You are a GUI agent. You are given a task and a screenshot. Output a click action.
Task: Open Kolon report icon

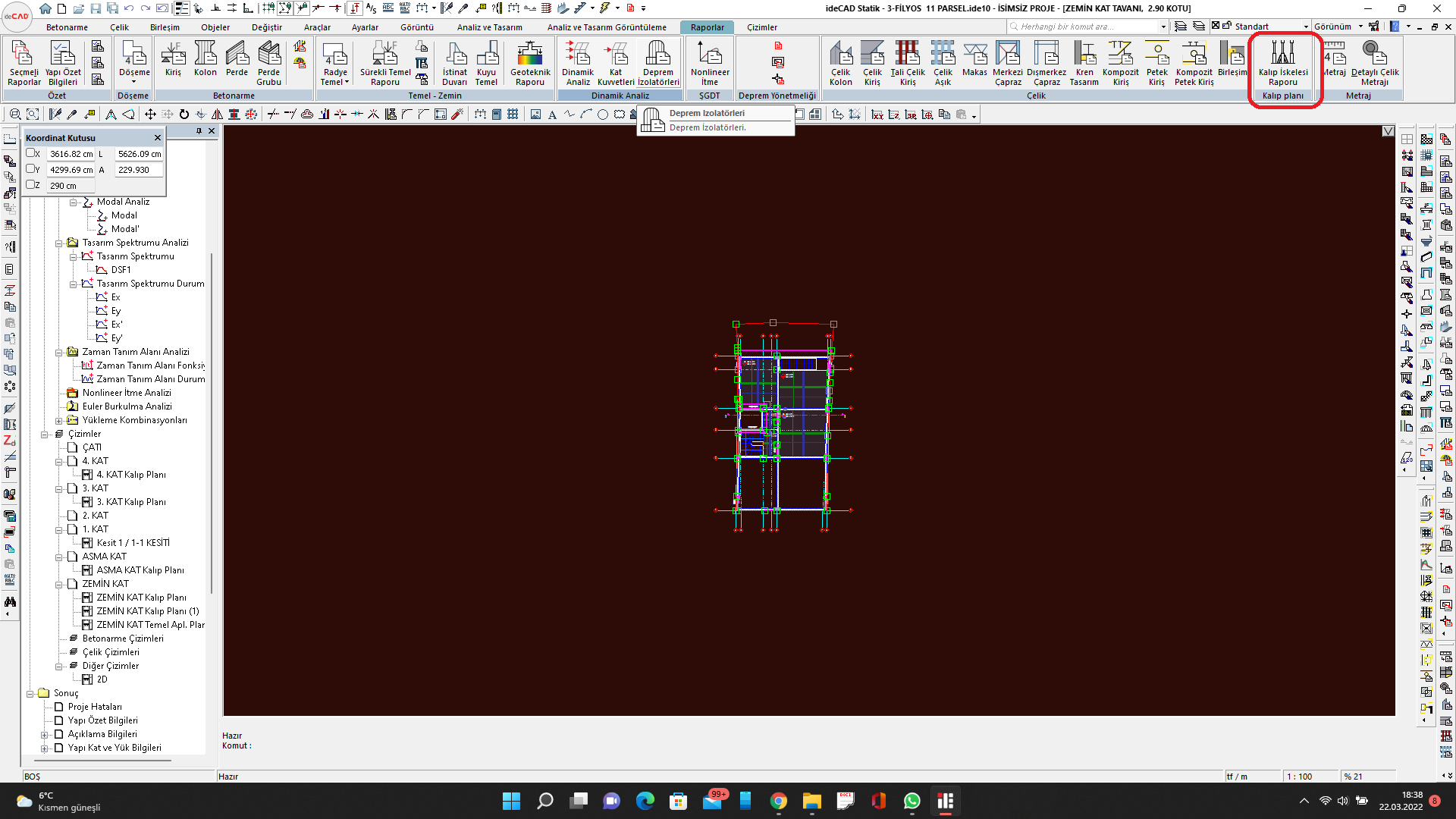point(206,58)
